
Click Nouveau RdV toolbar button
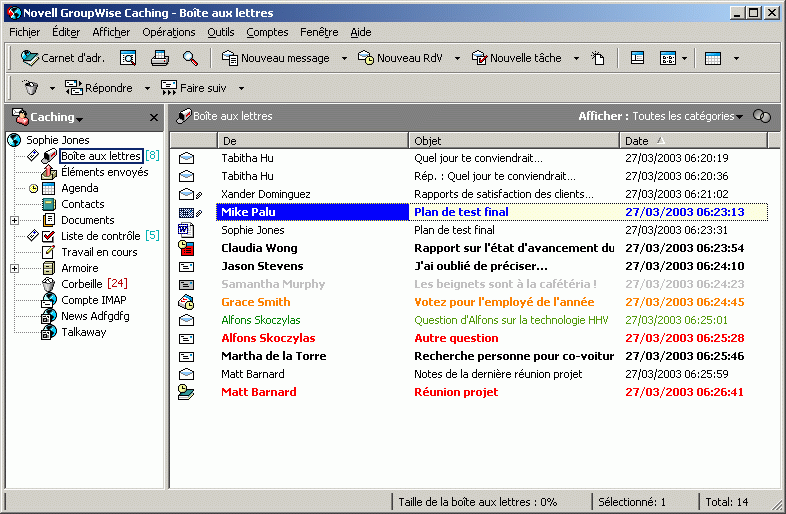(400, 58)
